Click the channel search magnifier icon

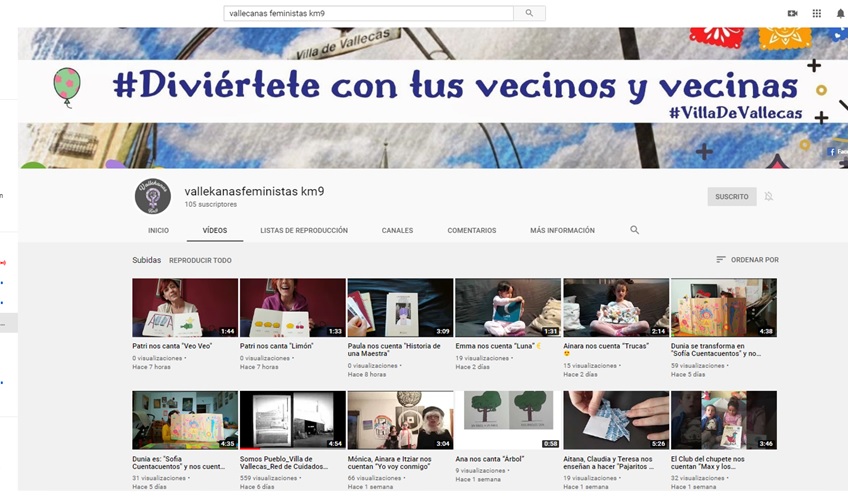click(634, 230)
